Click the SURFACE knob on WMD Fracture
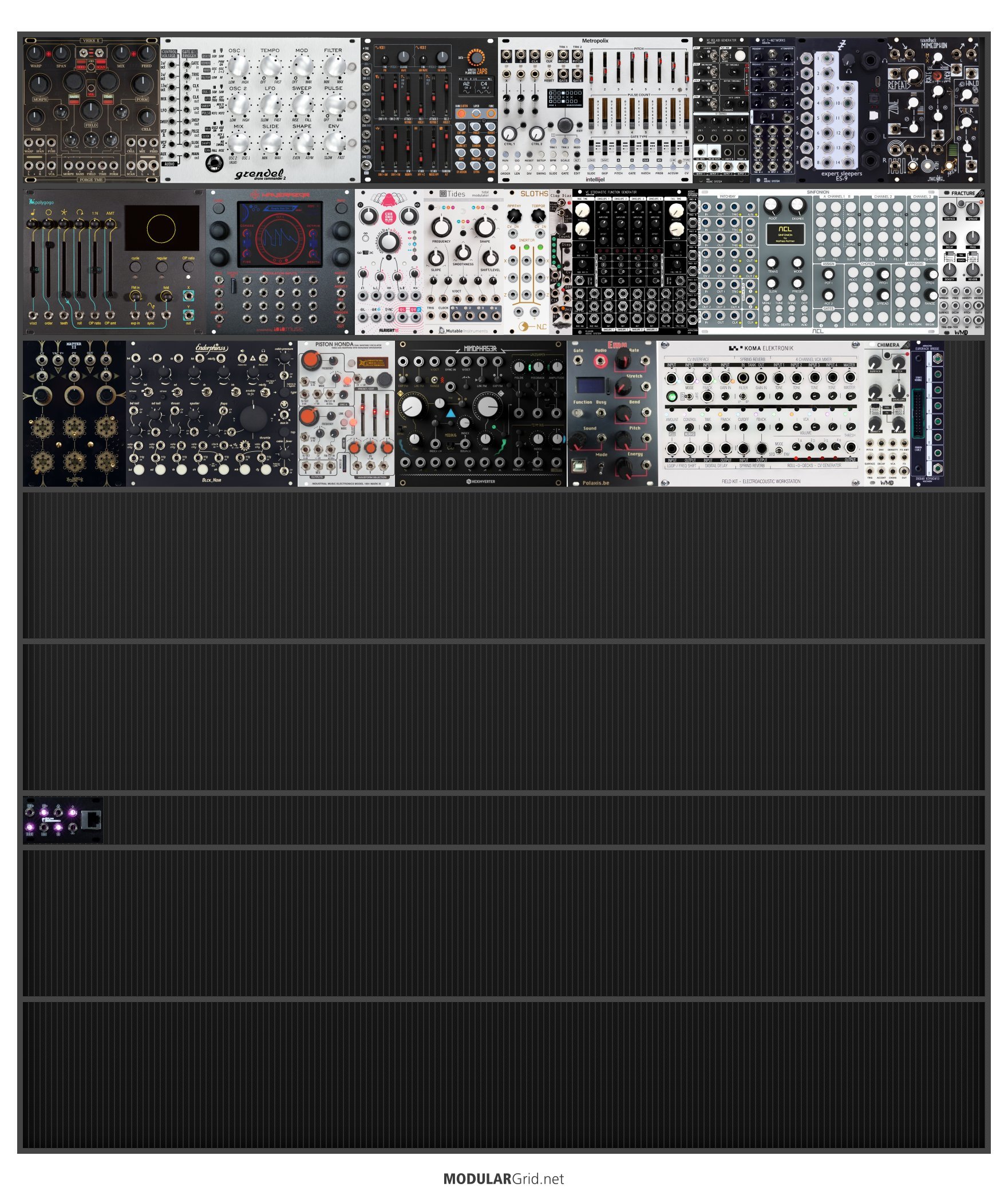The image size is (1008, 1191). [x=949, y=208]
